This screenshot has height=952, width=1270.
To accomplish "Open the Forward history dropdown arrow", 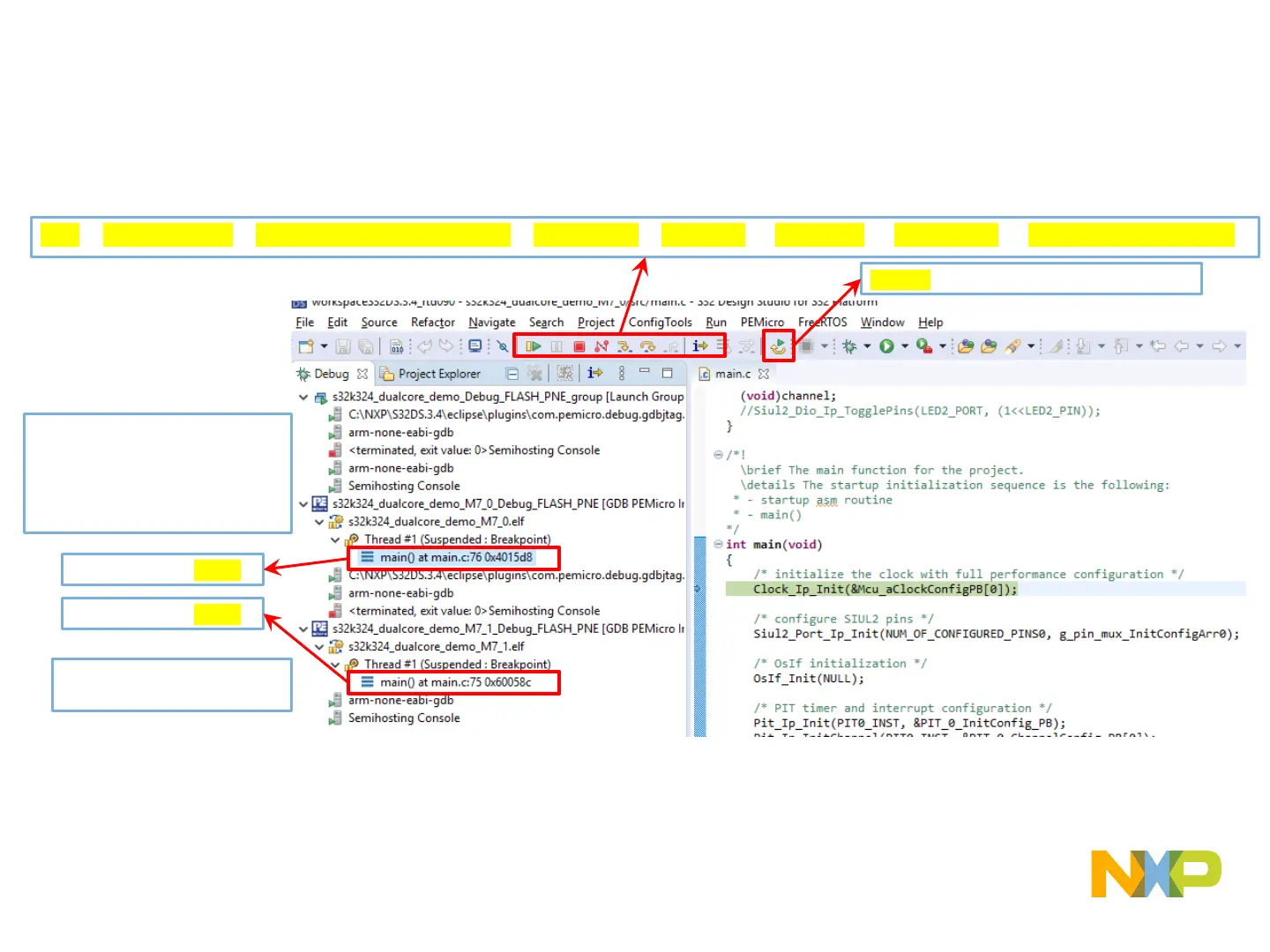I will point(1237,346).
